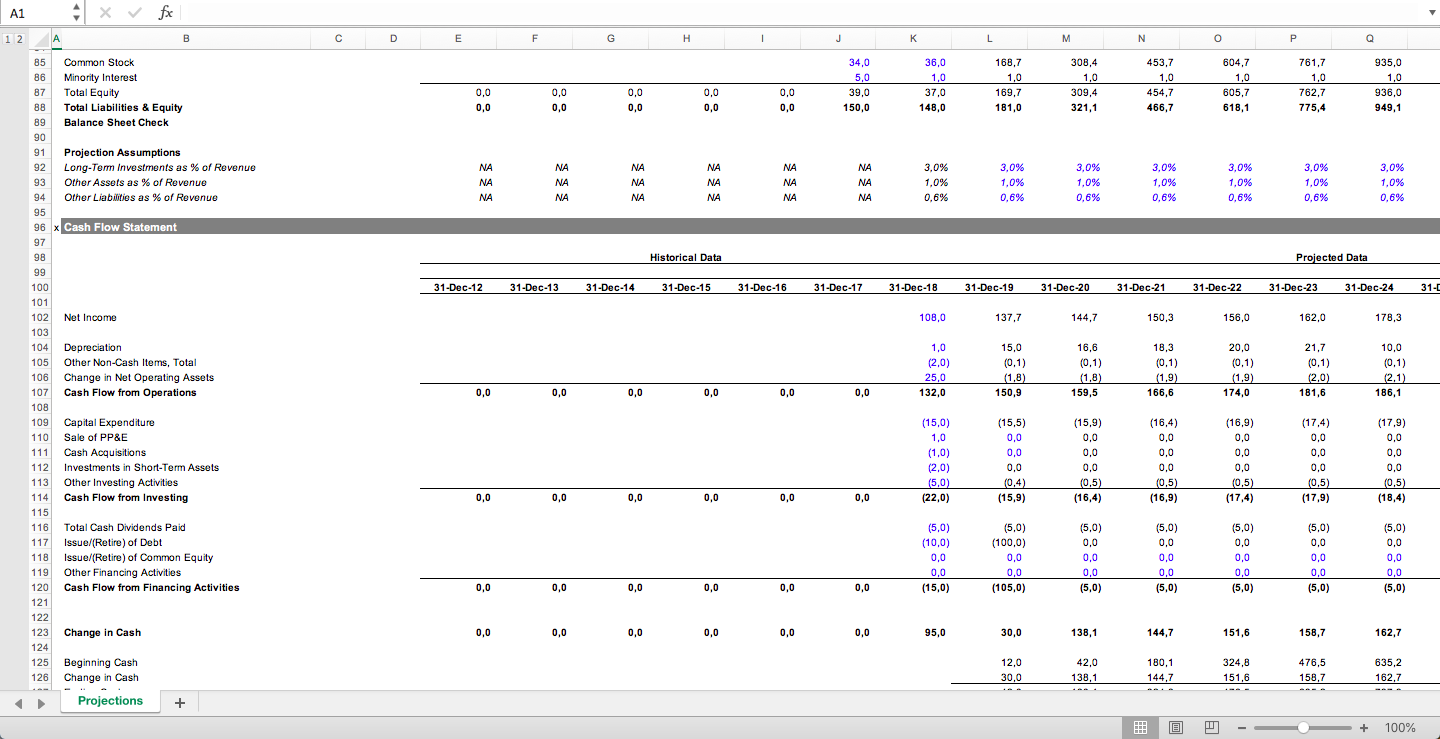1440x739 pixels.
Task: Toggle outline level 2 button
Action: (20, 37)
